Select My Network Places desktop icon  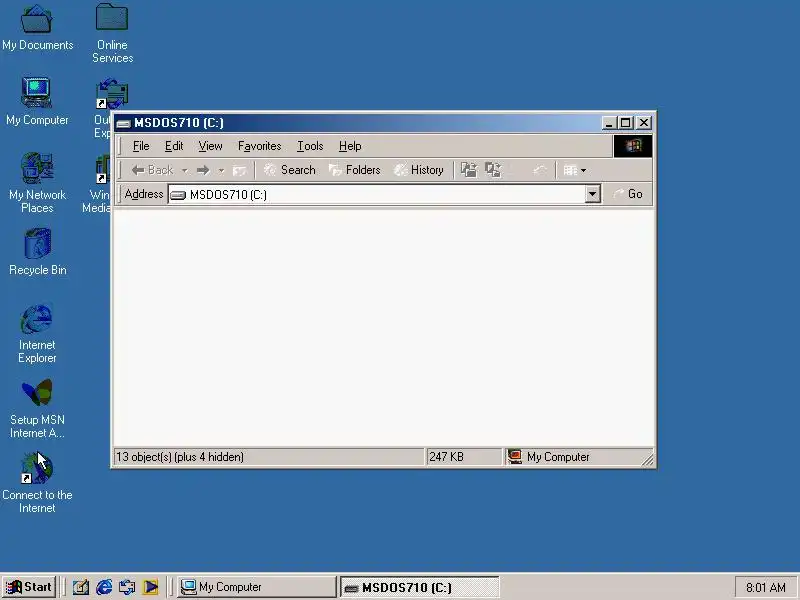coord(37,183)
